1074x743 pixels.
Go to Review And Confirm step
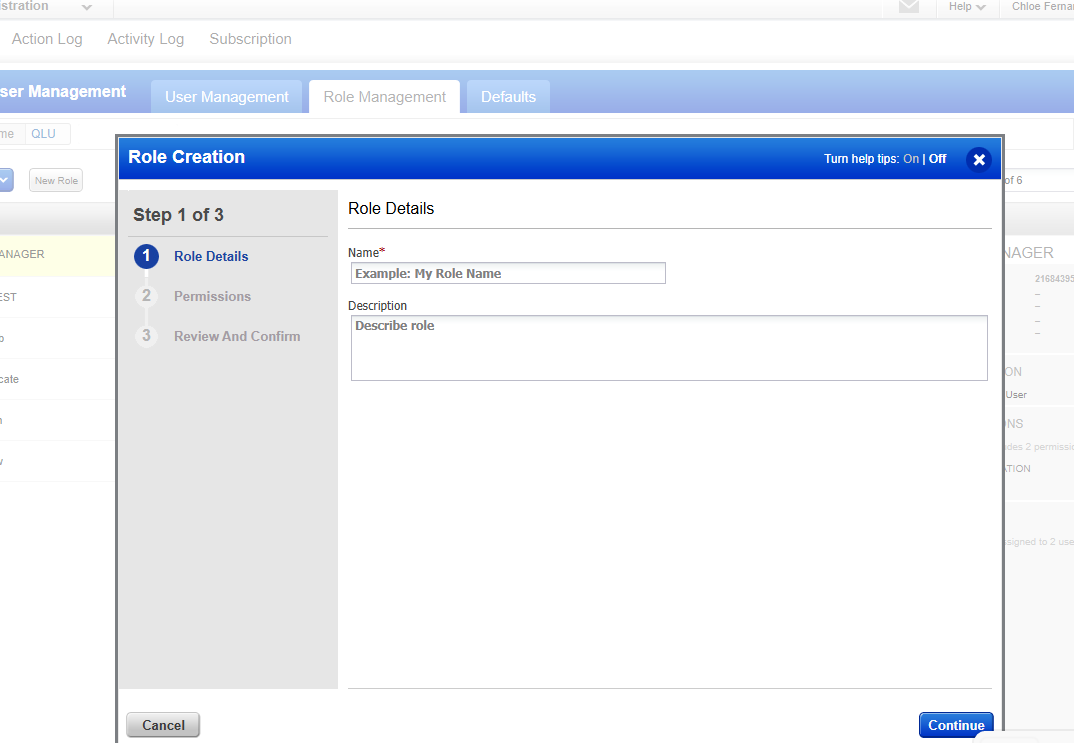point(237,336)
